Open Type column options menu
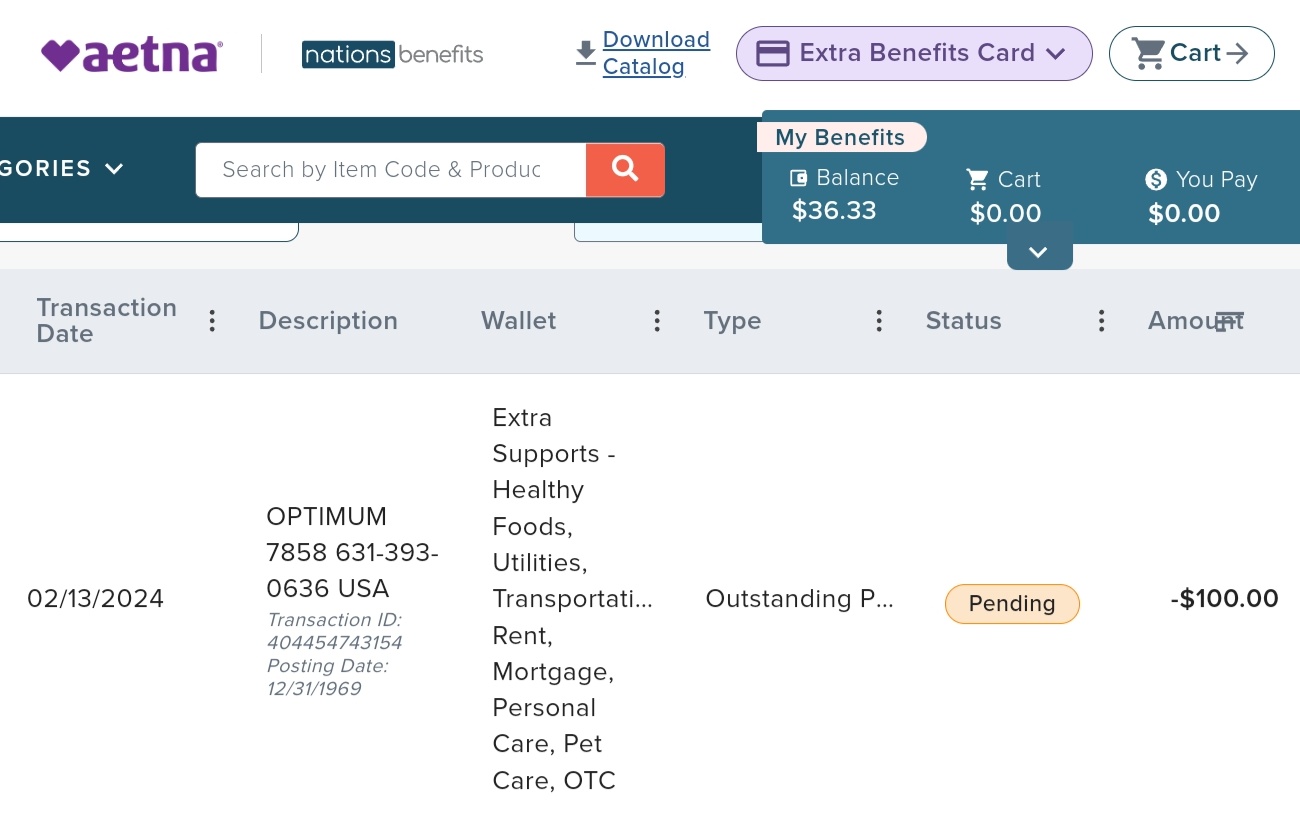This screenshot has width=1300, height=820. (x=879, y=321)
